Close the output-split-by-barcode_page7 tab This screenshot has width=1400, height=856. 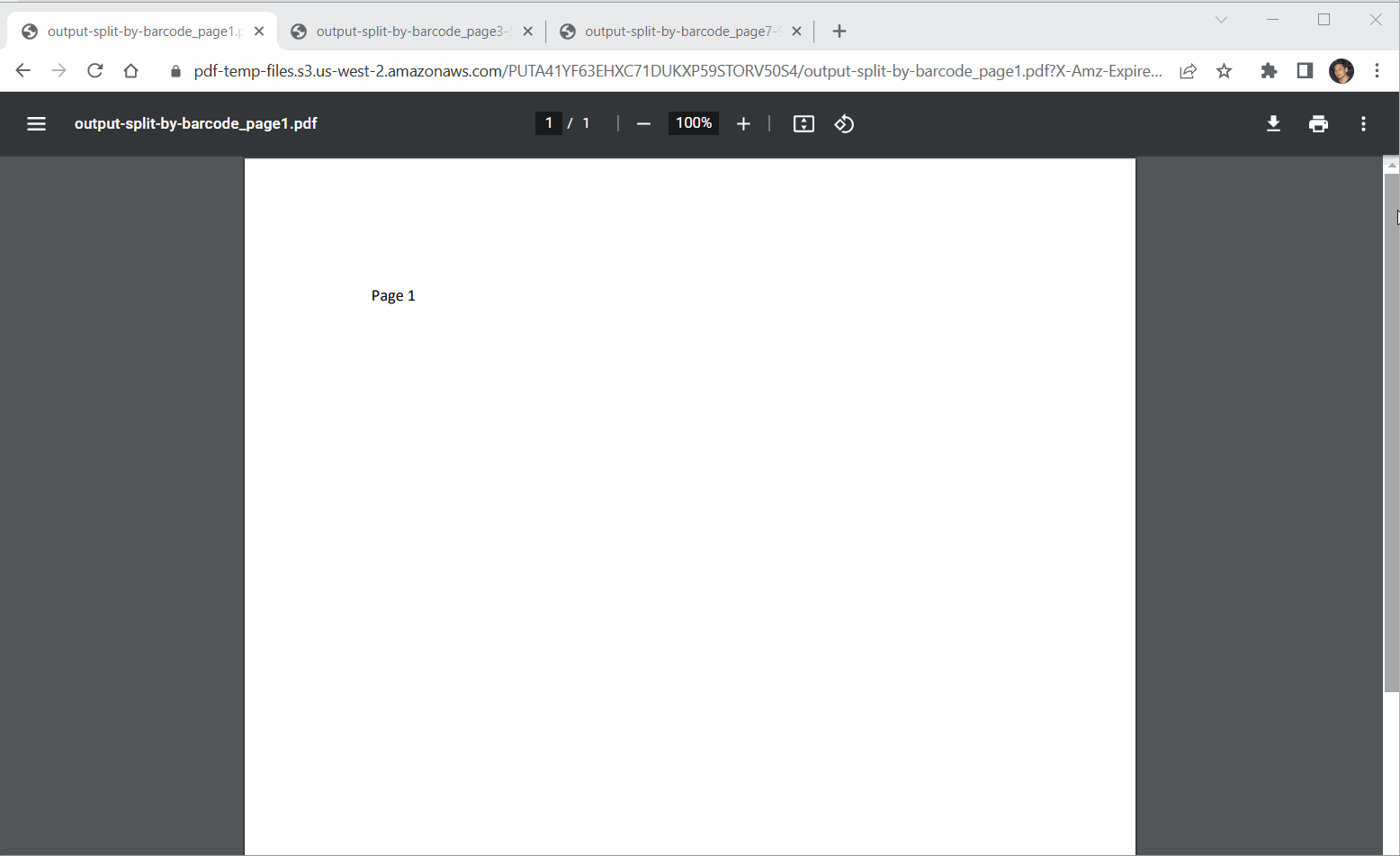tap(796, 32)
